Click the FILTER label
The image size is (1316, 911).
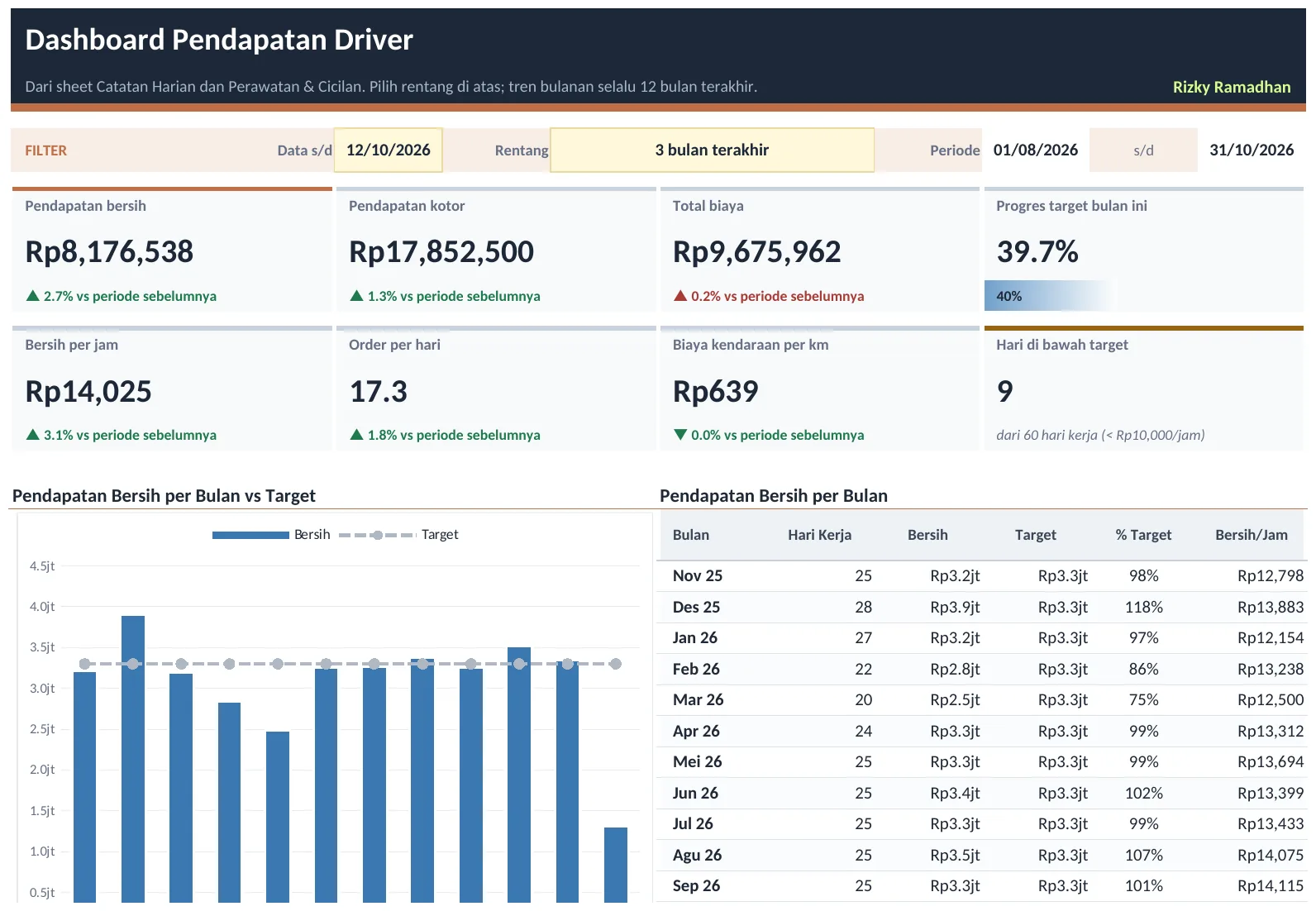click(x=45, y=150)
